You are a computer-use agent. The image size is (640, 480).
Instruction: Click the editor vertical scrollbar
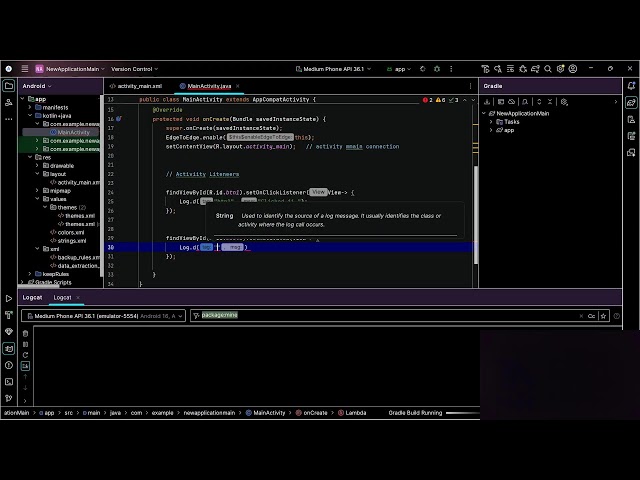(476, 214)
